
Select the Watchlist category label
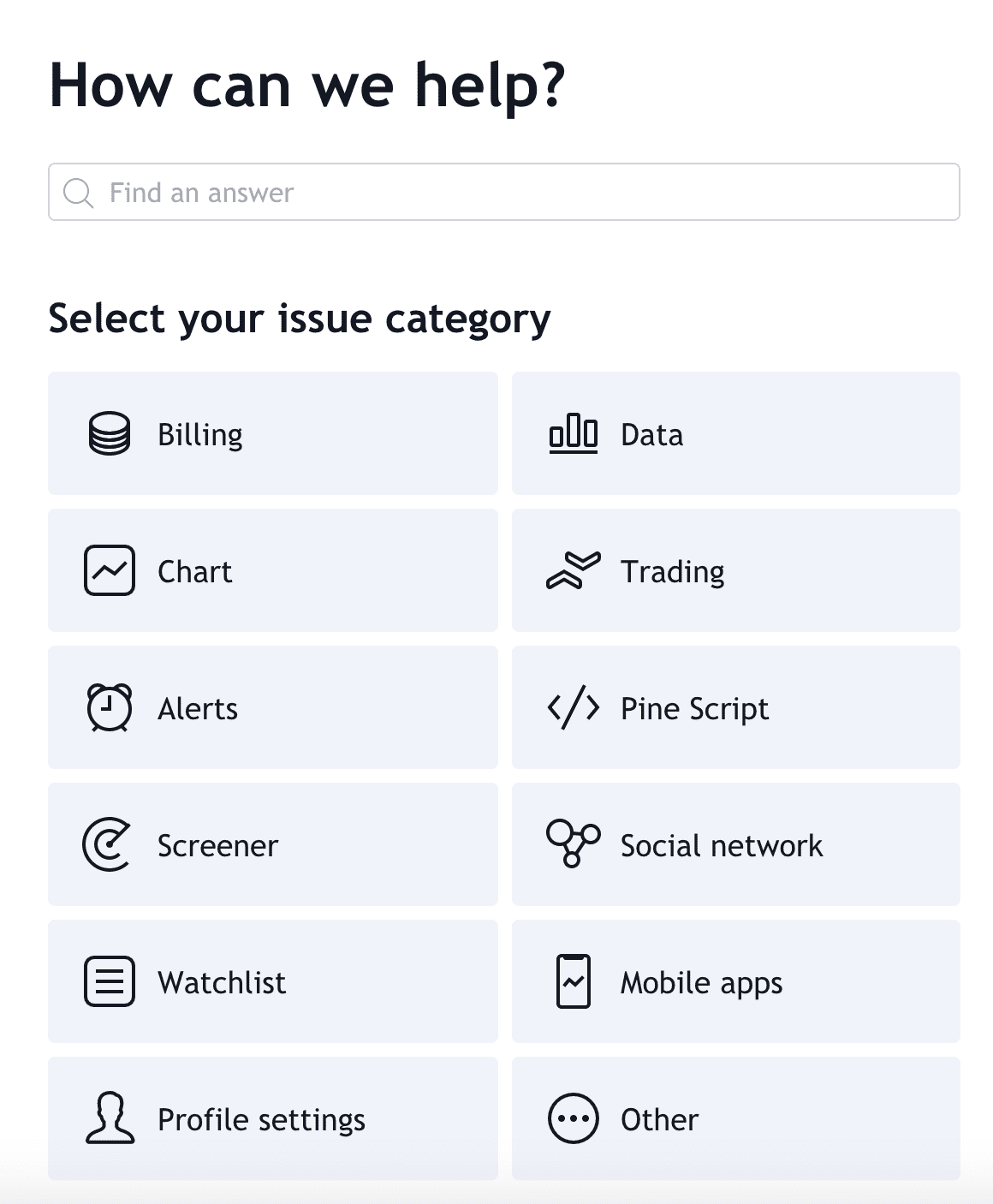222,982
